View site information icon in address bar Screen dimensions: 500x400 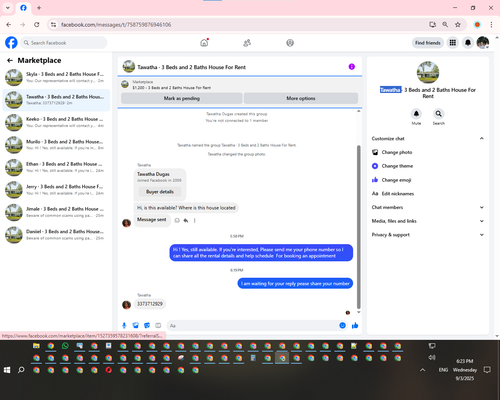[x=53, y=25]
